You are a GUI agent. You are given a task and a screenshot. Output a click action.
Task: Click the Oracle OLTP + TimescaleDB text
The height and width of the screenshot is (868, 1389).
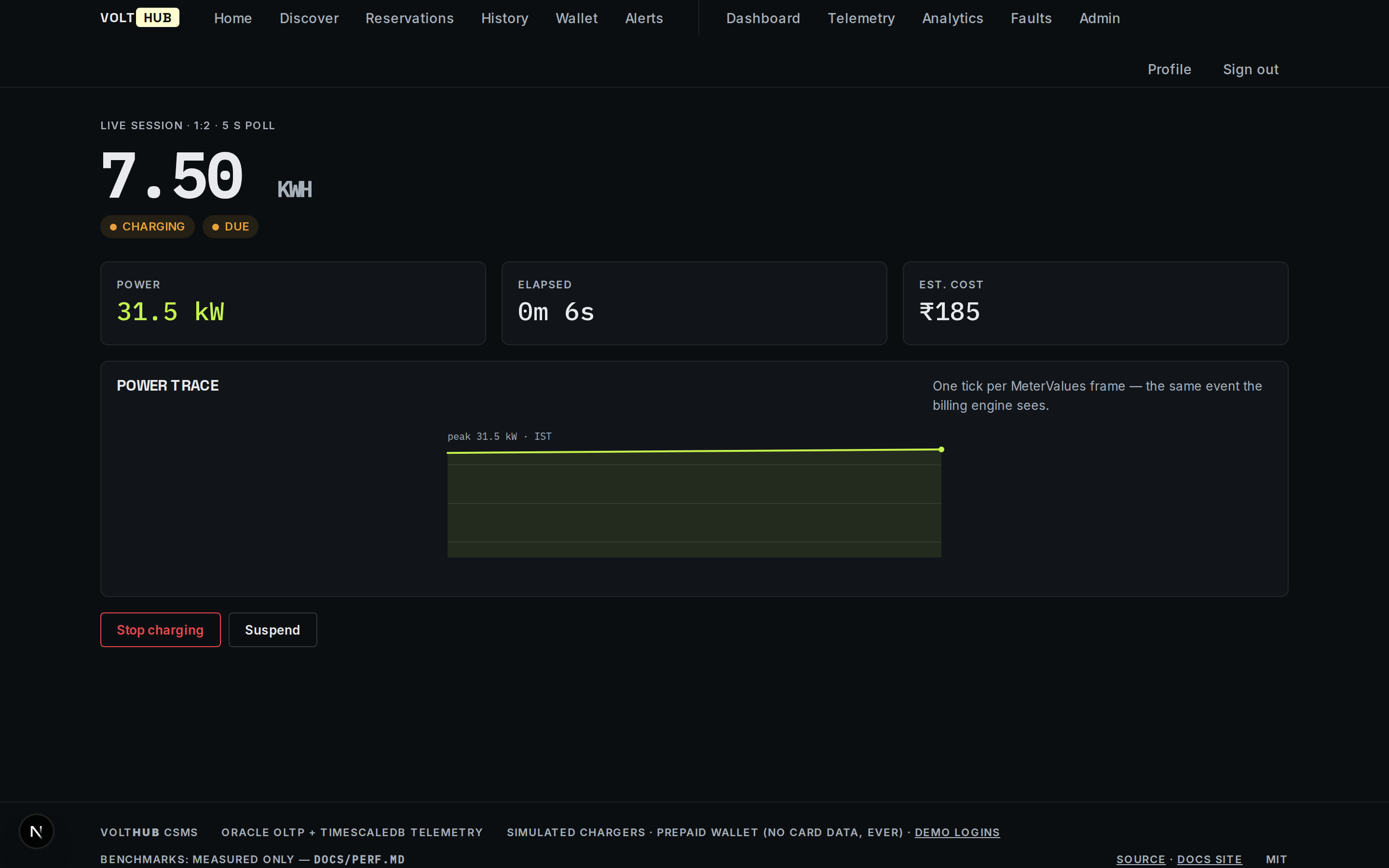[352, 832]
